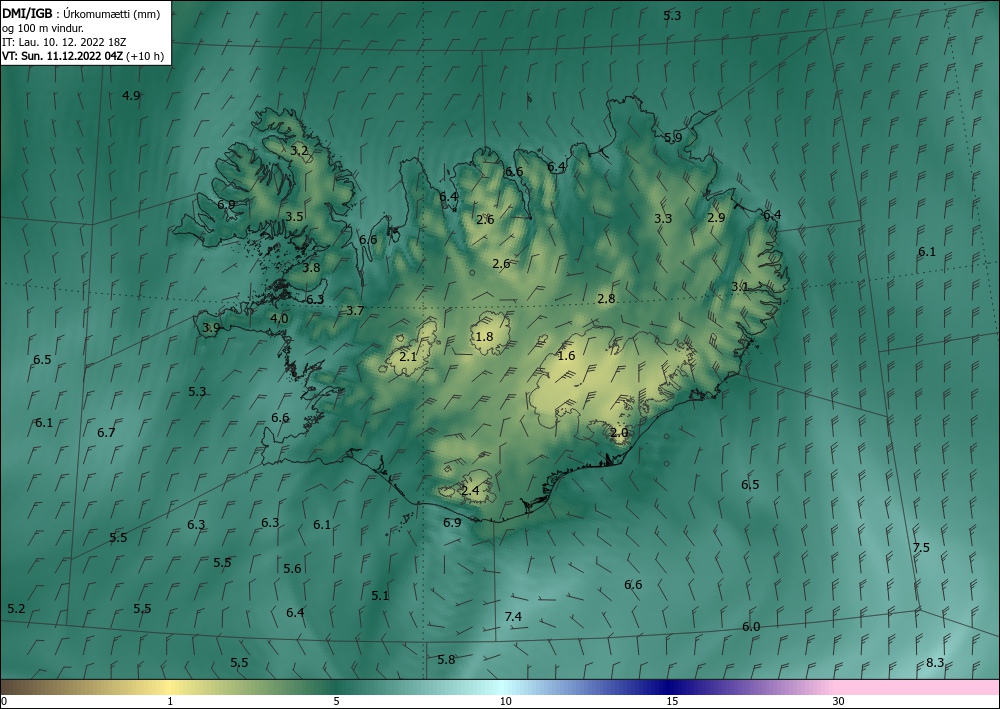The width and height of the screenshot is (1000, 709).
Task: Select the 5.2 value at the left edge
Action: [17, 609]
